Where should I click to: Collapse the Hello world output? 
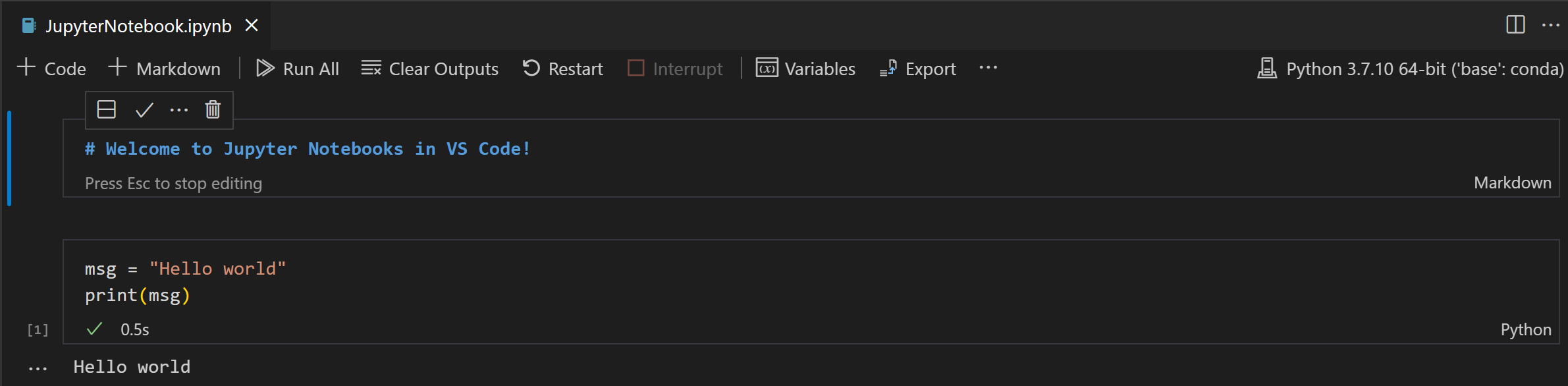38,367
